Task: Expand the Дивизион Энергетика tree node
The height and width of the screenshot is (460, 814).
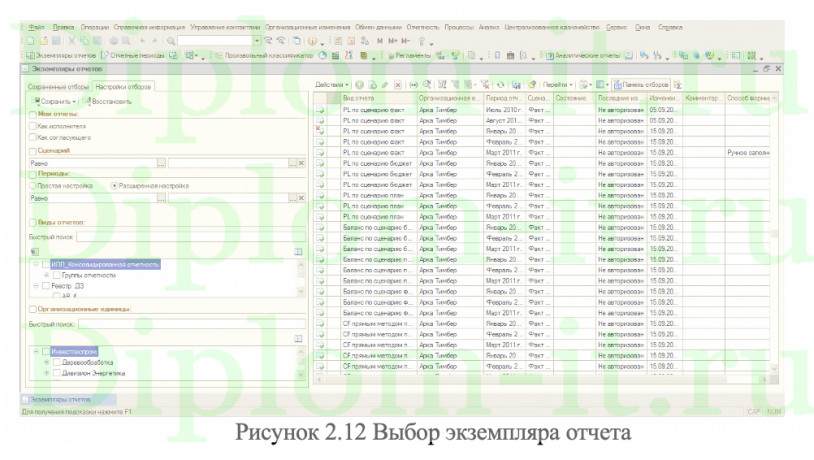Action: tap(46, 373)
